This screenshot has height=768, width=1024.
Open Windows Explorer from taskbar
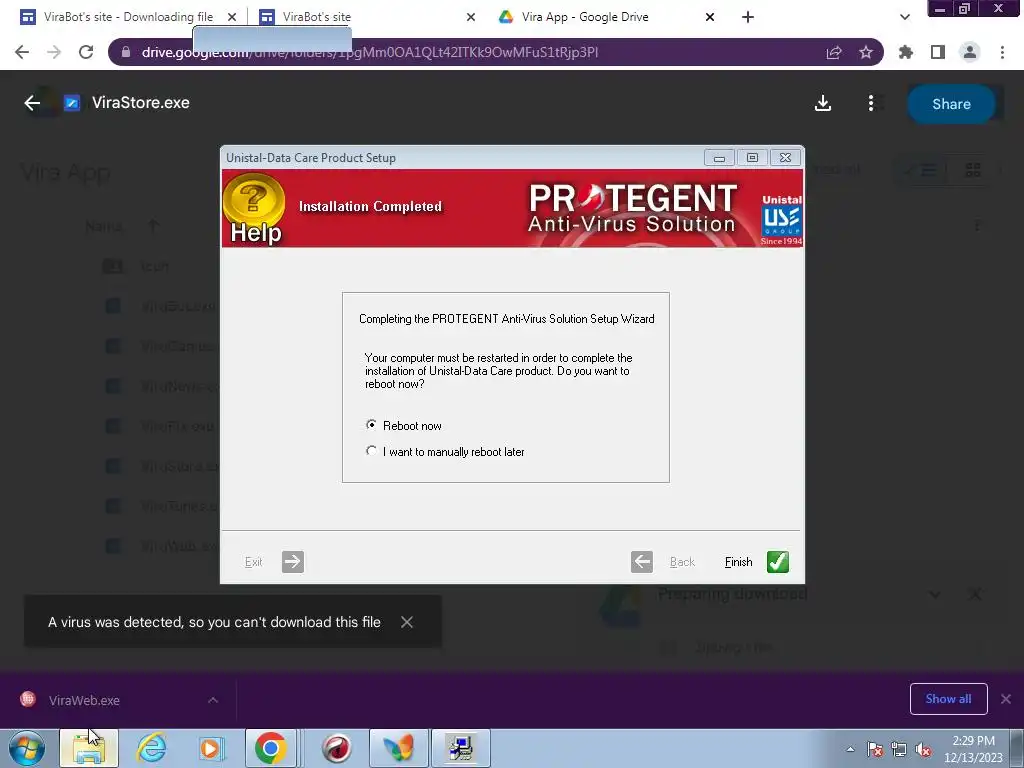click(x=89, y=748)
